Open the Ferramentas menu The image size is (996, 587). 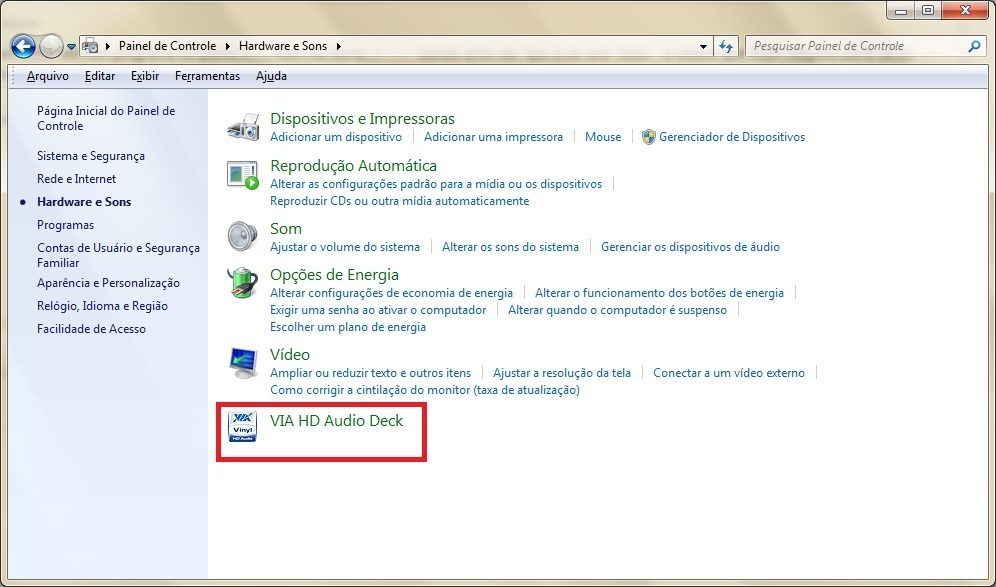[207, 76]
